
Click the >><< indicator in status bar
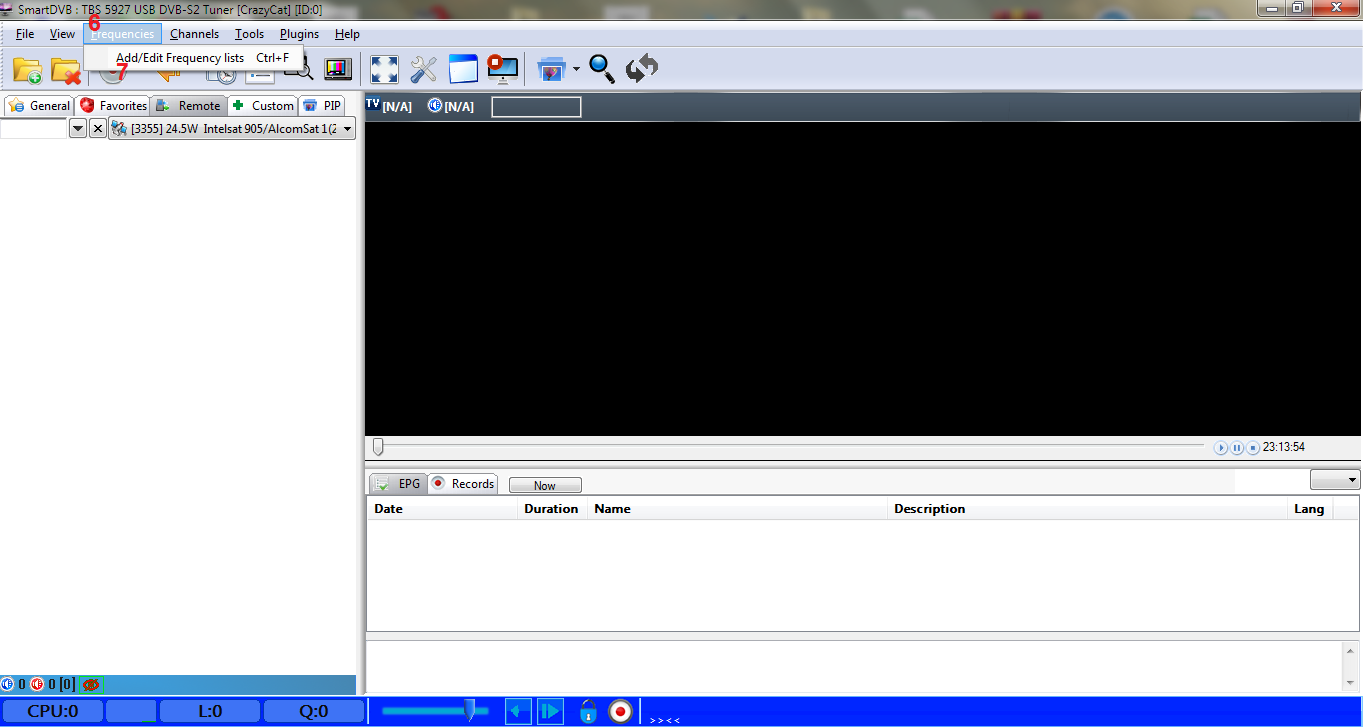click(x=665, y=719)
